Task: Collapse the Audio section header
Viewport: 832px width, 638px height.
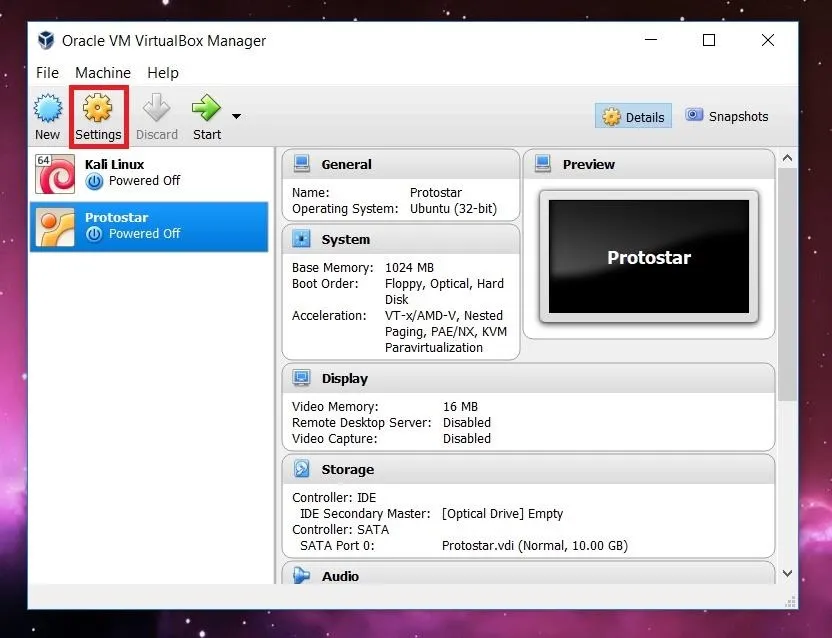Action: 340,576
